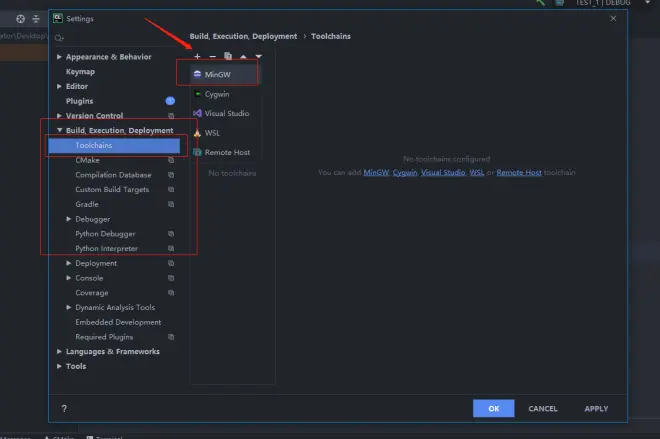Click the Remote Host icon
Screen dimensions: 660x439
point(197,152)
